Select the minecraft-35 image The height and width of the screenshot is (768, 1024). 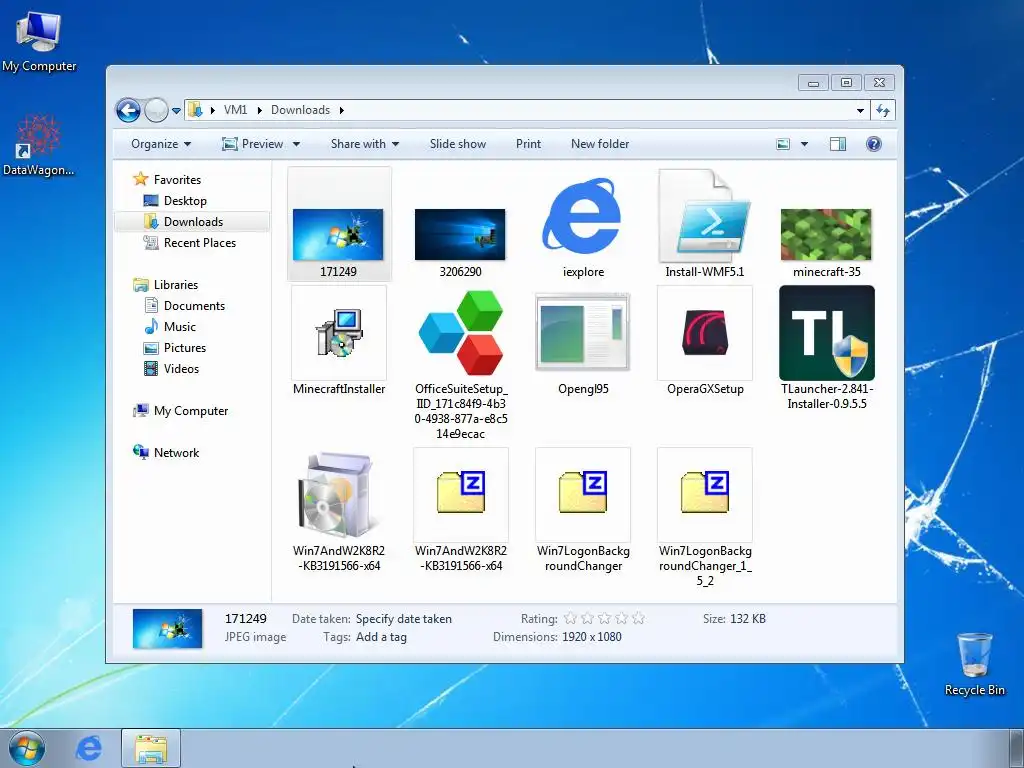tap(826, 235)
